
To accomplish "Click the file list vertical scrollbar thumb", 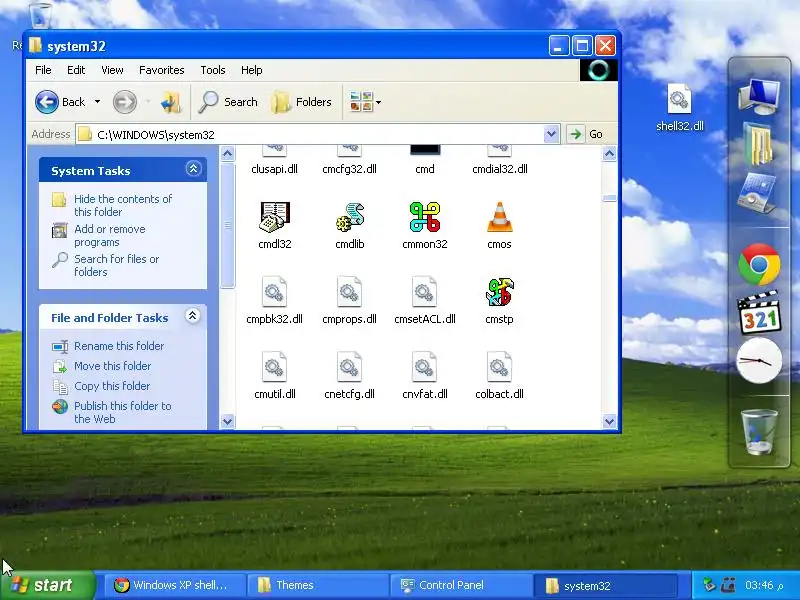I will click(609, 198).
